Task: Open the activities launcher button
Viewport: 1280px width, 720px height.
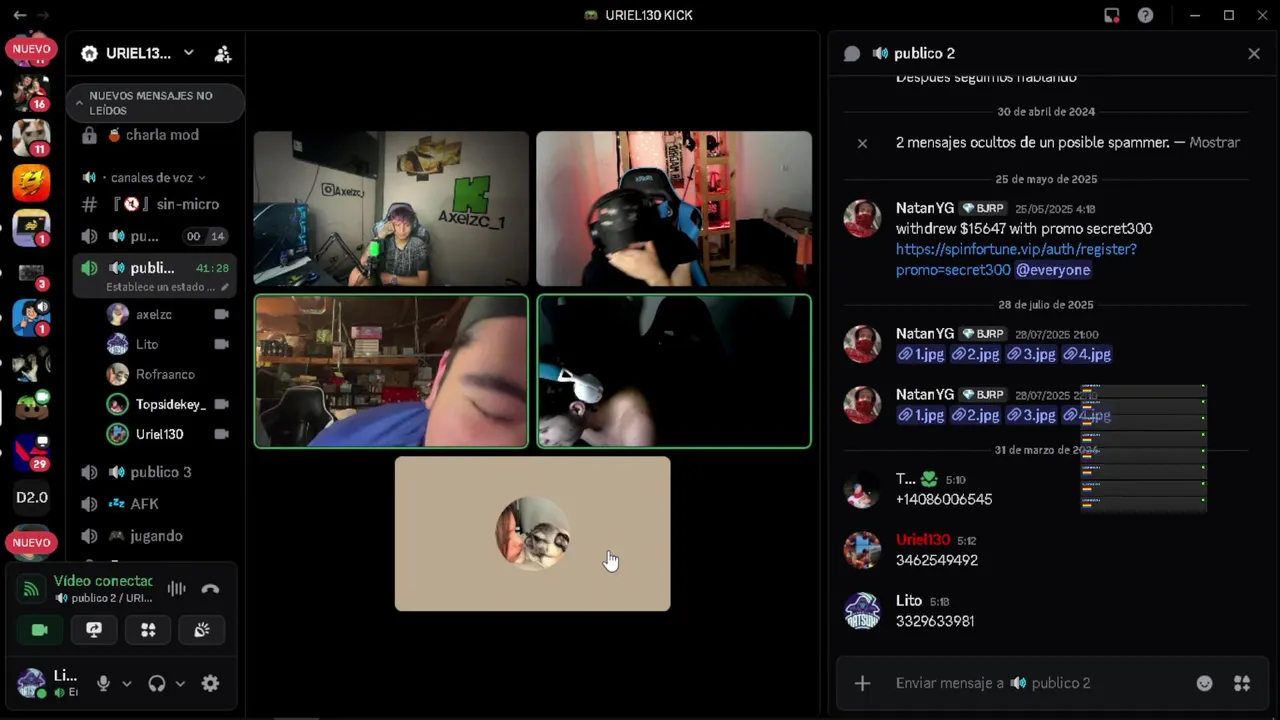Action: click(148, 630)
